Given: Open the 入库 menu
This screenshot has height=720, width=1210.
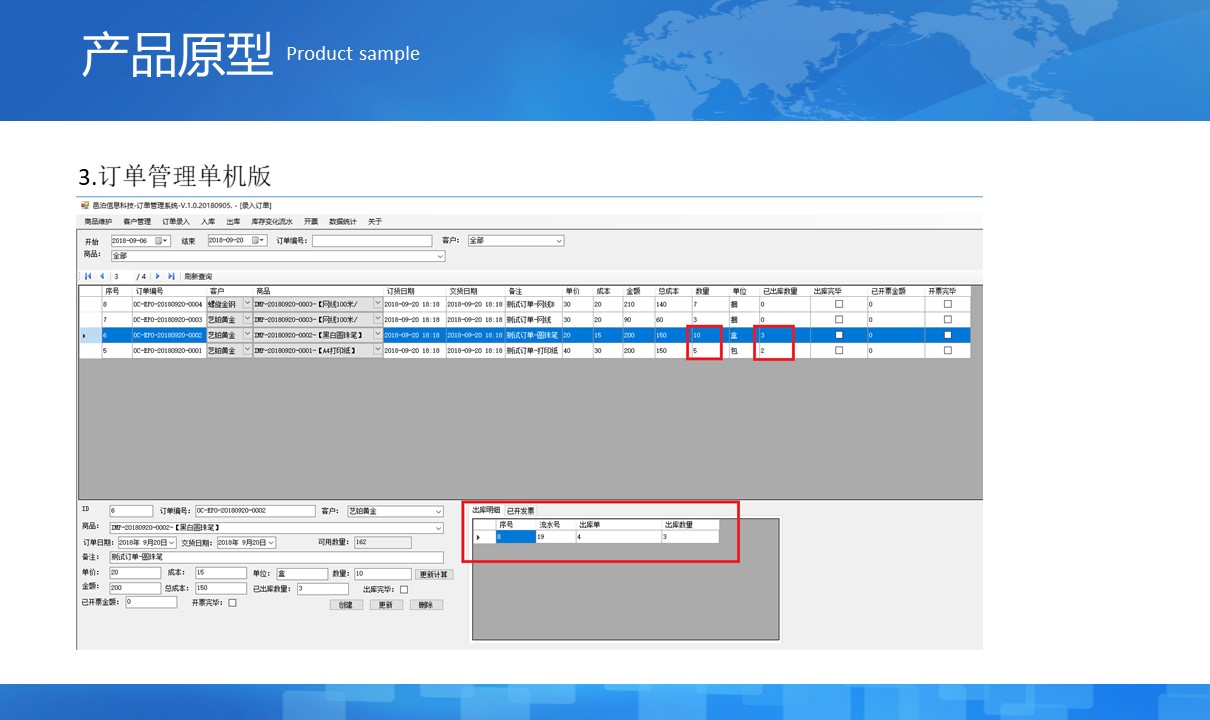Looking at the screenshot, I should pyautogui.click(x=208, y=221).
